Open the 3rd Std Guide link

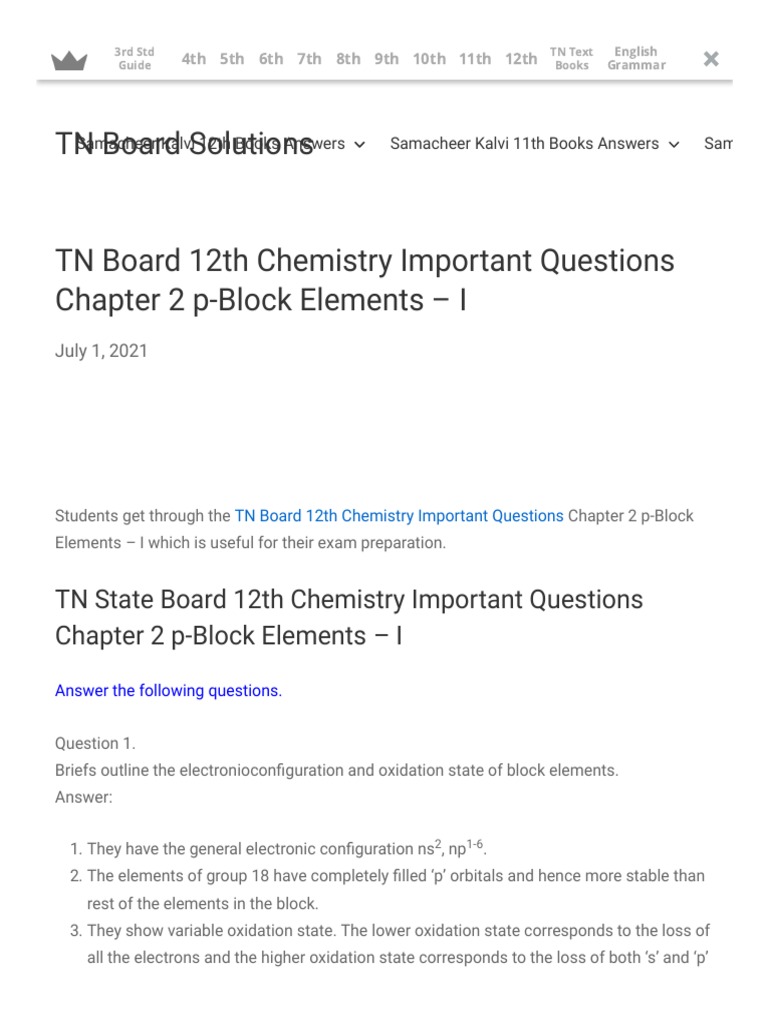[x=134, y=59]
